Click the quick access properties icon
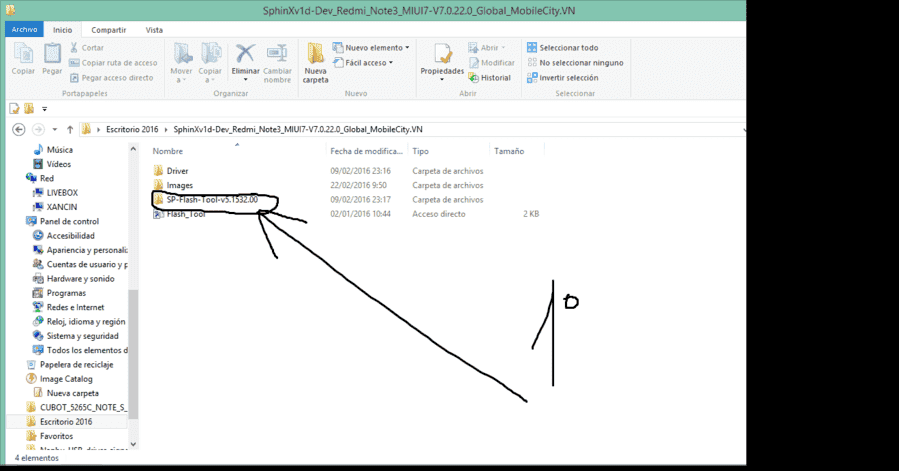899x471 pixels. (x=14, y=108)
